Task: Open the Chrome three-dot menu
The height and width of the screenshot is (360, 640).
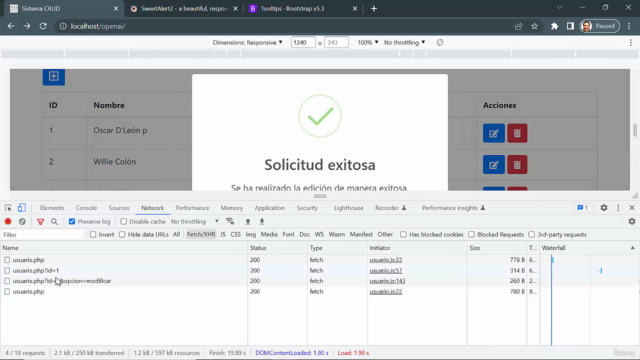Action: (x=629, y=26)
